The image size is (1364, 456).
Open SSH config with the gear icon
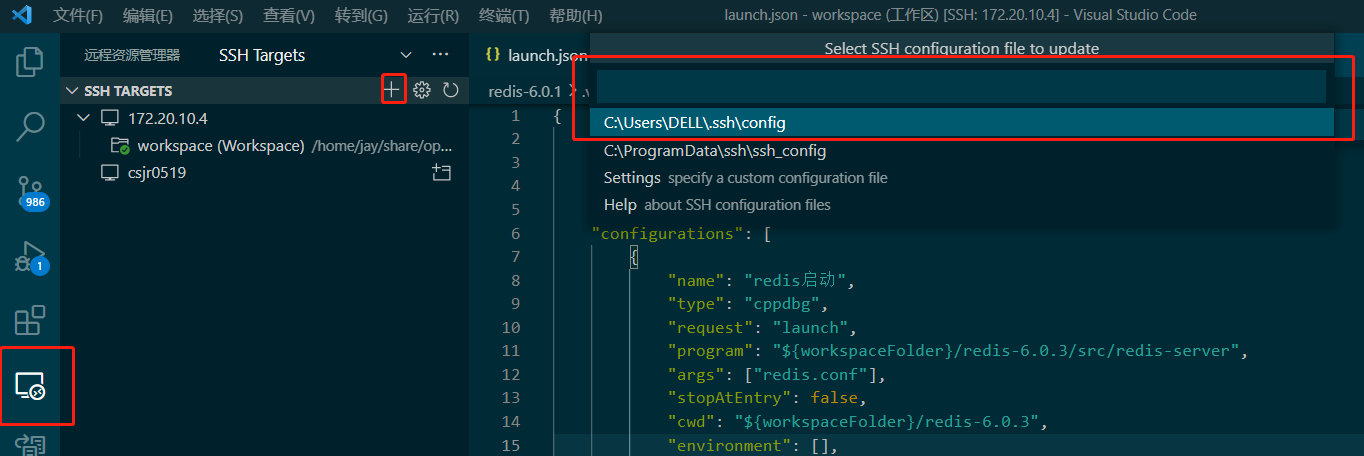(x=422, y=90)
